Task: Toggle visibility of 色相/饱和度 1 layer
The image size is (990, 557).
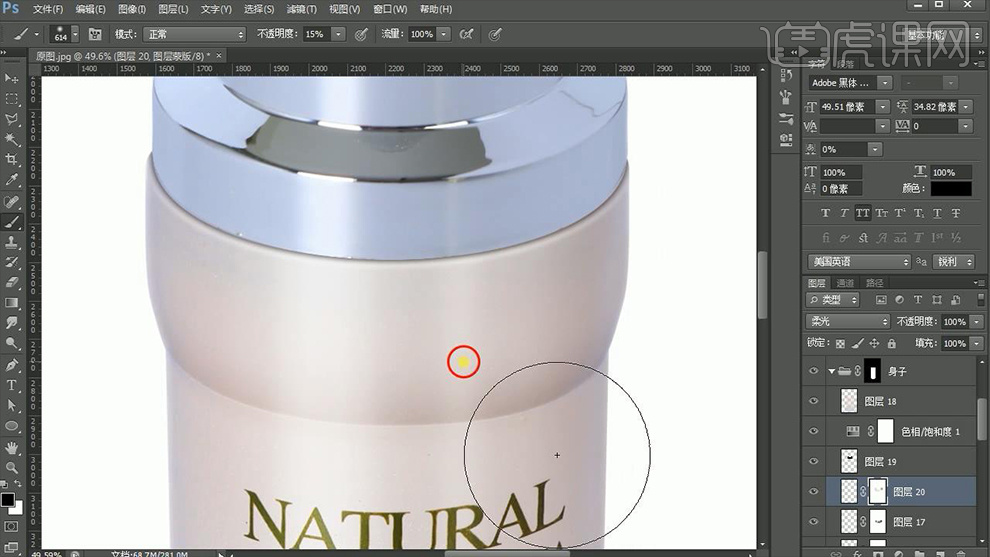Action: (x=814, y=432)
